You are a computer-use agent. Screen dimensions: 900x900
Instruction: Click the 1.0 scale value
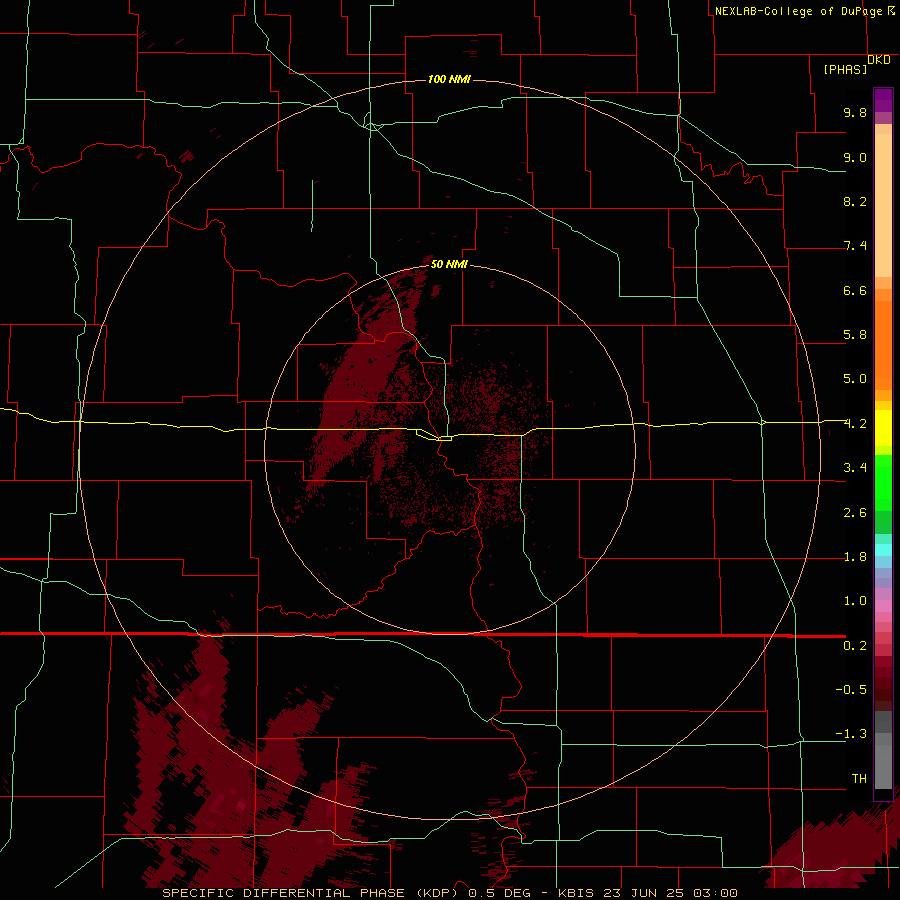point(855,601)
